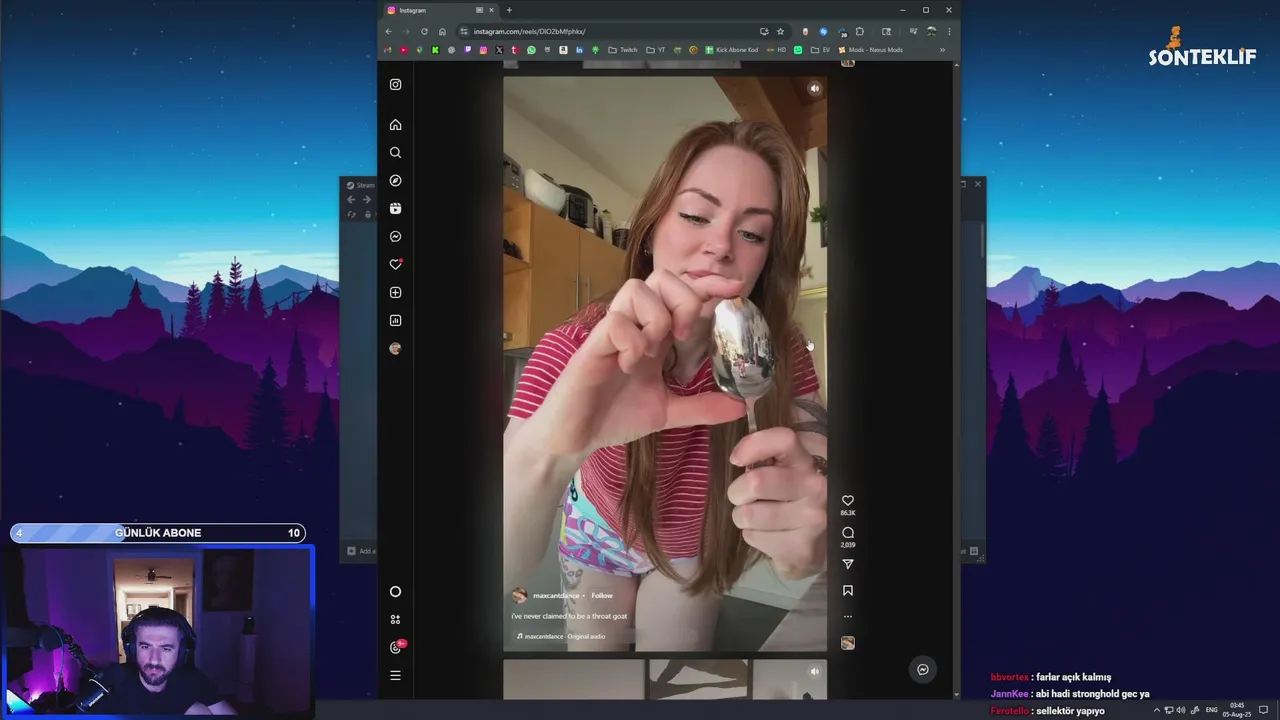Open Chrome Extensions puzzle icon
This screenshot has height=720, width=1280.
click(x=860, y=31)
